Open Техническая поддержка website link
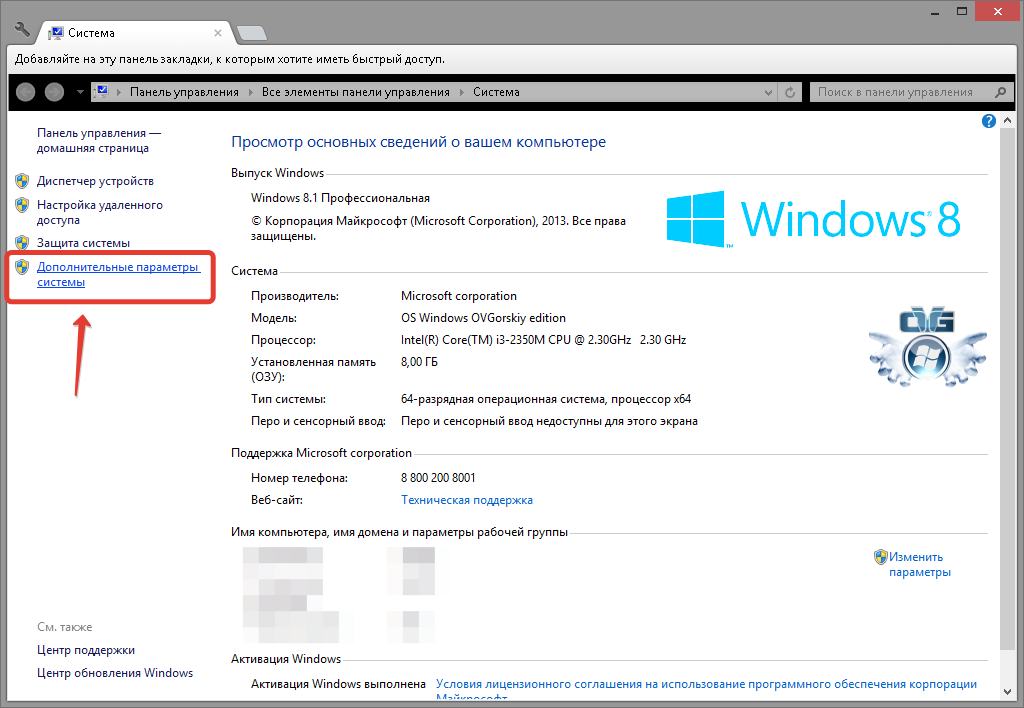1024x708 pixels. coord(467,500)
